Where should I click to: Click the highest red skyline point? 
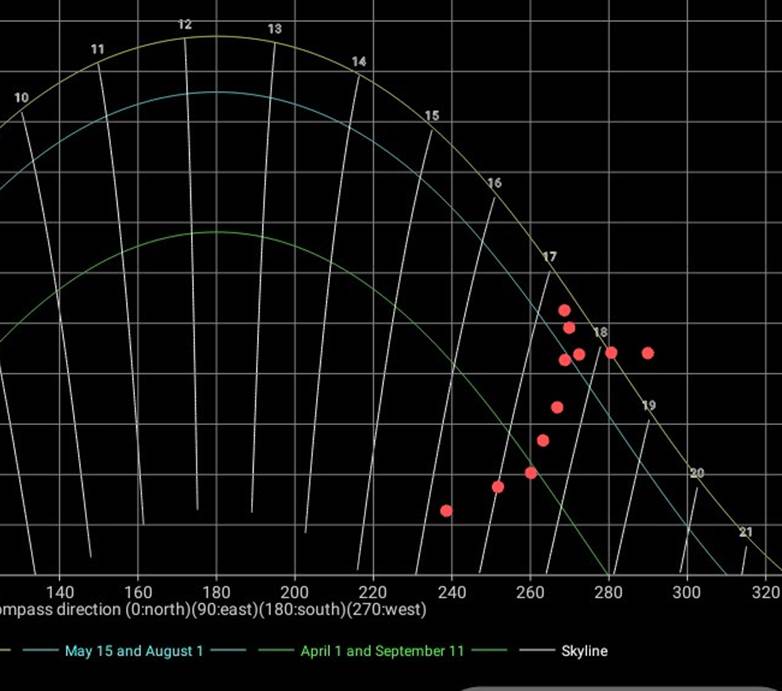tap(564, 310)
